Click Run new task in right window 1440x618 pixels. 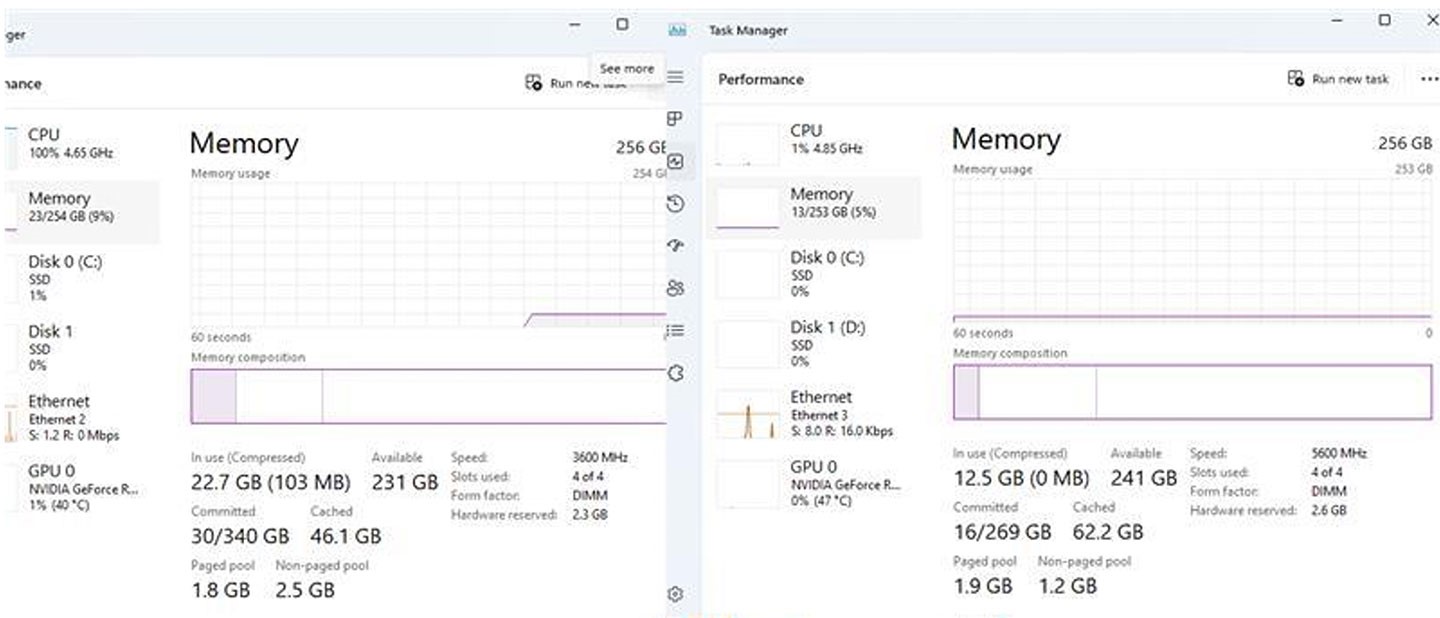[1340, 78]
